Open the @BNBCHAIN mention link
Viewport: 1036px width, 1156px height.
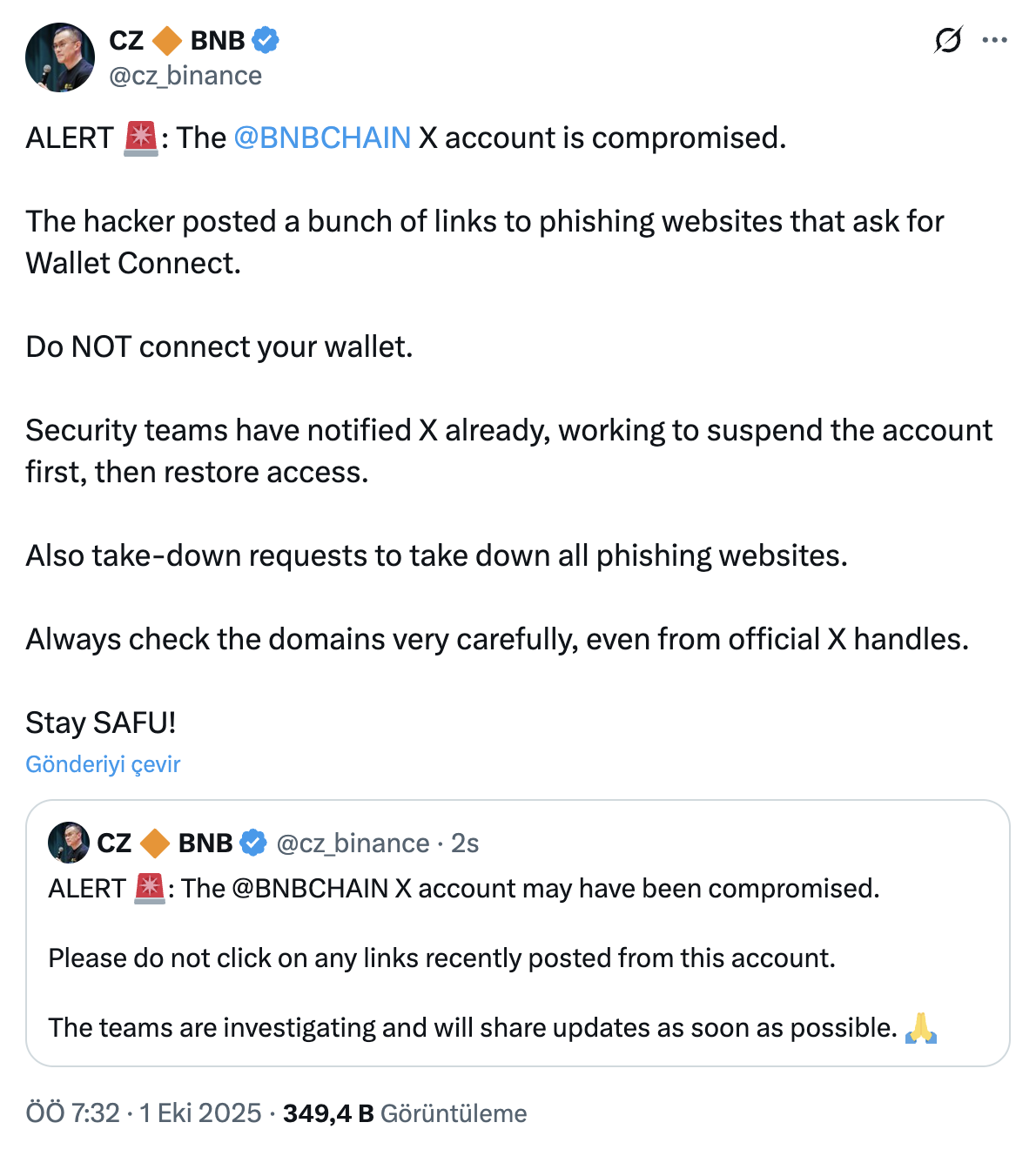(x=322, y=138)
